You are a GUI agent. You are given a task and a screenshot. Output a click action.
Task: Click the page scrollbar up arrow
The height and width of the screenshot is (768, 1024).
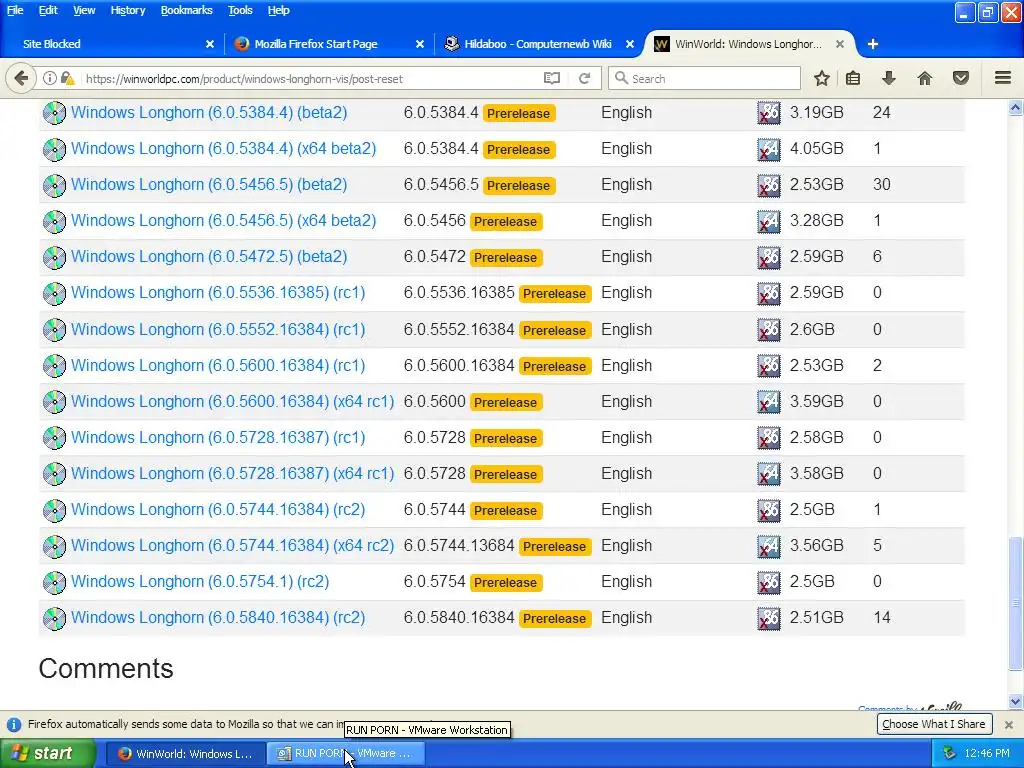(1015, 108)
